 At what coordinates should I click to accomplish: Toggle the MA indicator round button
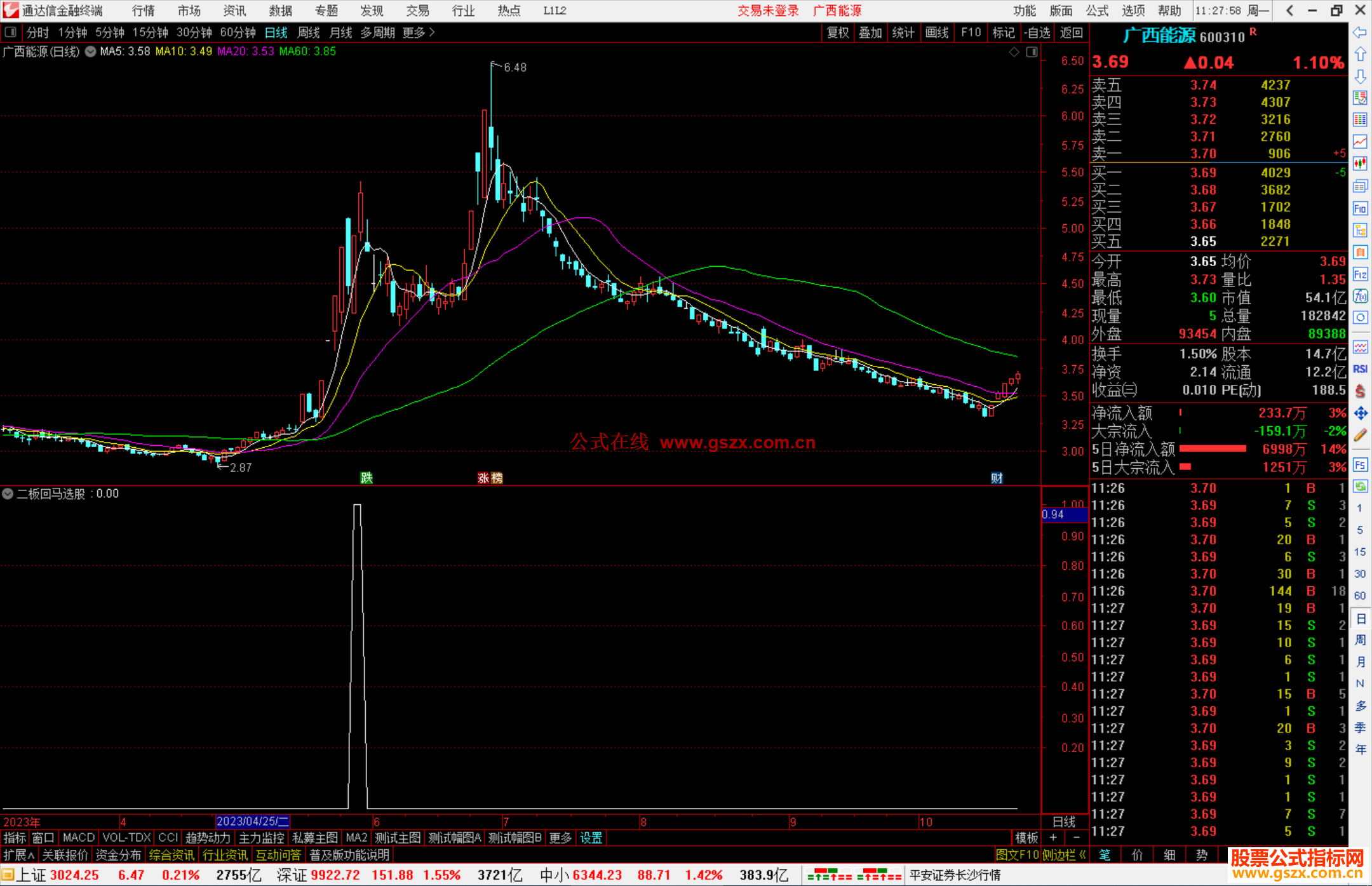coord(91,51)
